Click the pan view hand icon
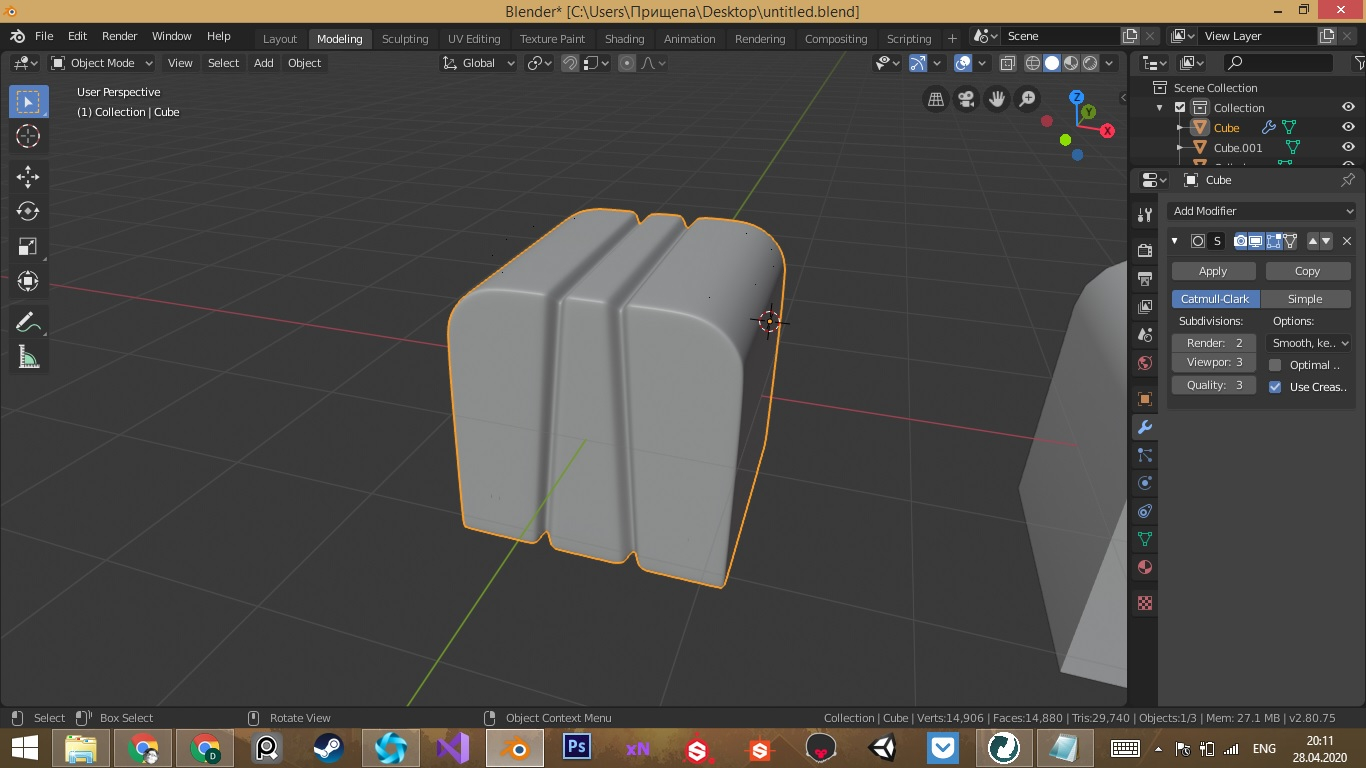Image resolution: width=1366 pixels, height=768 pixels. coord(997,99)
